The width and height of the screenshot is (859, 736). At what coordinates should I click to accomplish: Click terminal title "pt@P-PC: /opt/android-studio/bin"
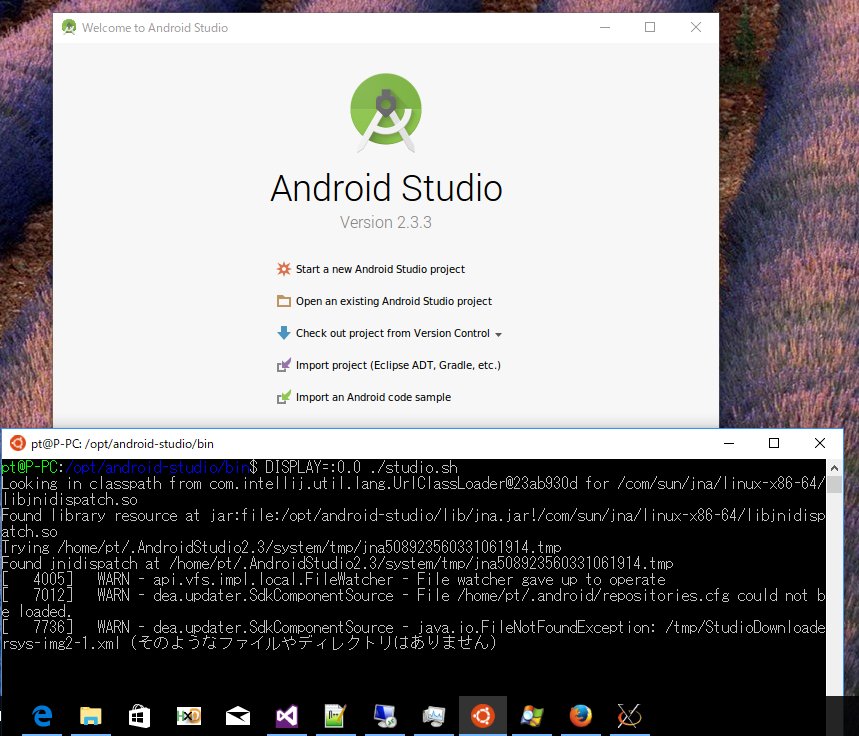click(122, 443)
